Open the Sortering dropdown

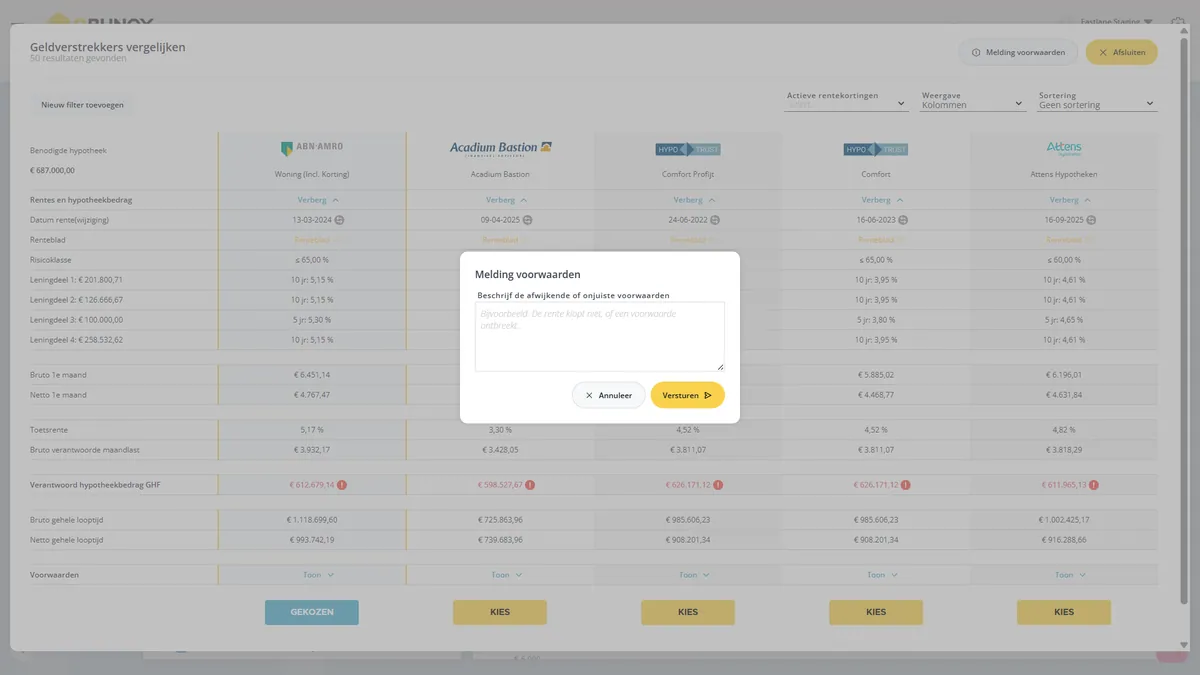[1097, 100]
